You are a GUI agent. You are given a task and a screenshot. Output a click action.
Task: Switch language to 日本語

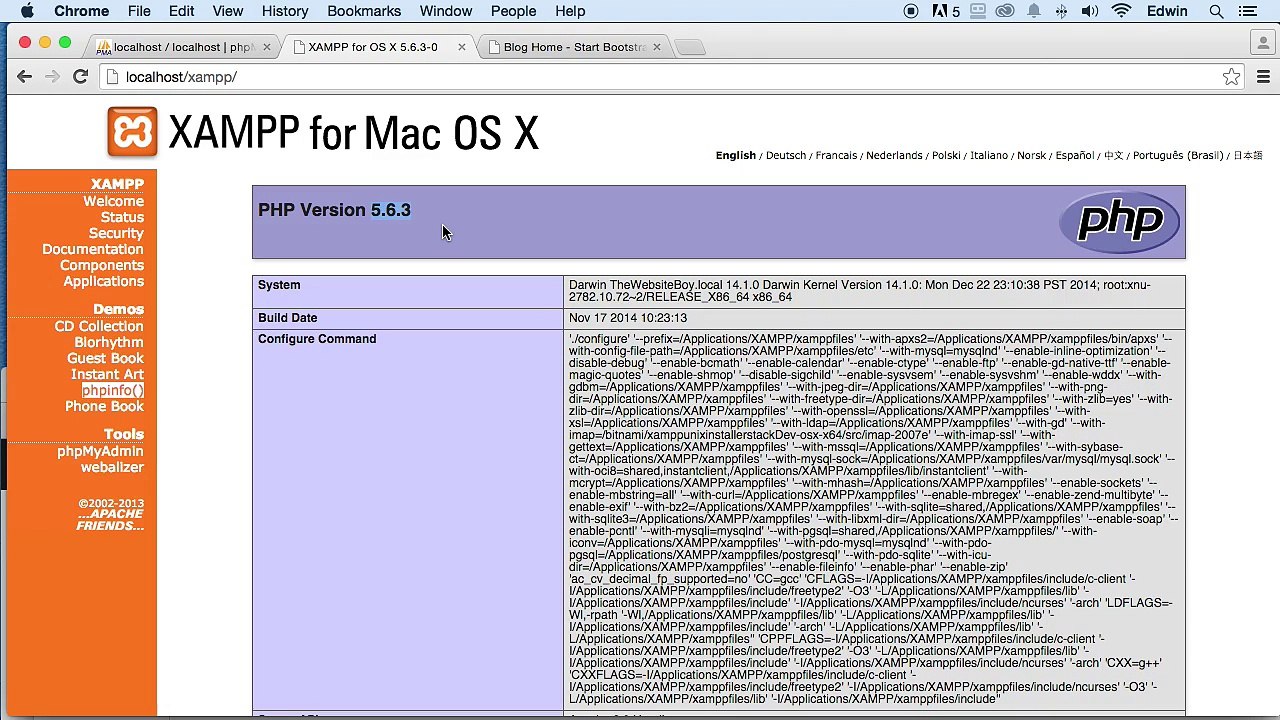tap(1248, 155)
